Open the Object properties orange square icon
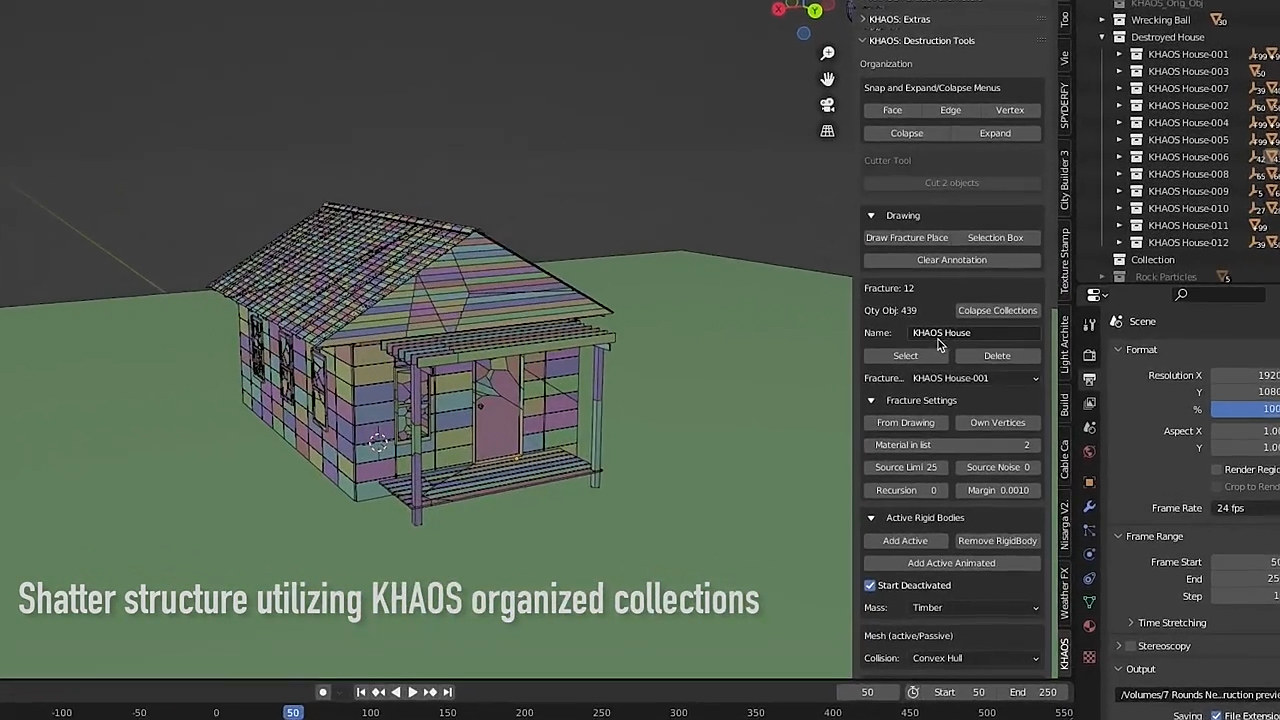Image resolution: width=1280 pixels, height=720 pixels. pos(1089,482)
